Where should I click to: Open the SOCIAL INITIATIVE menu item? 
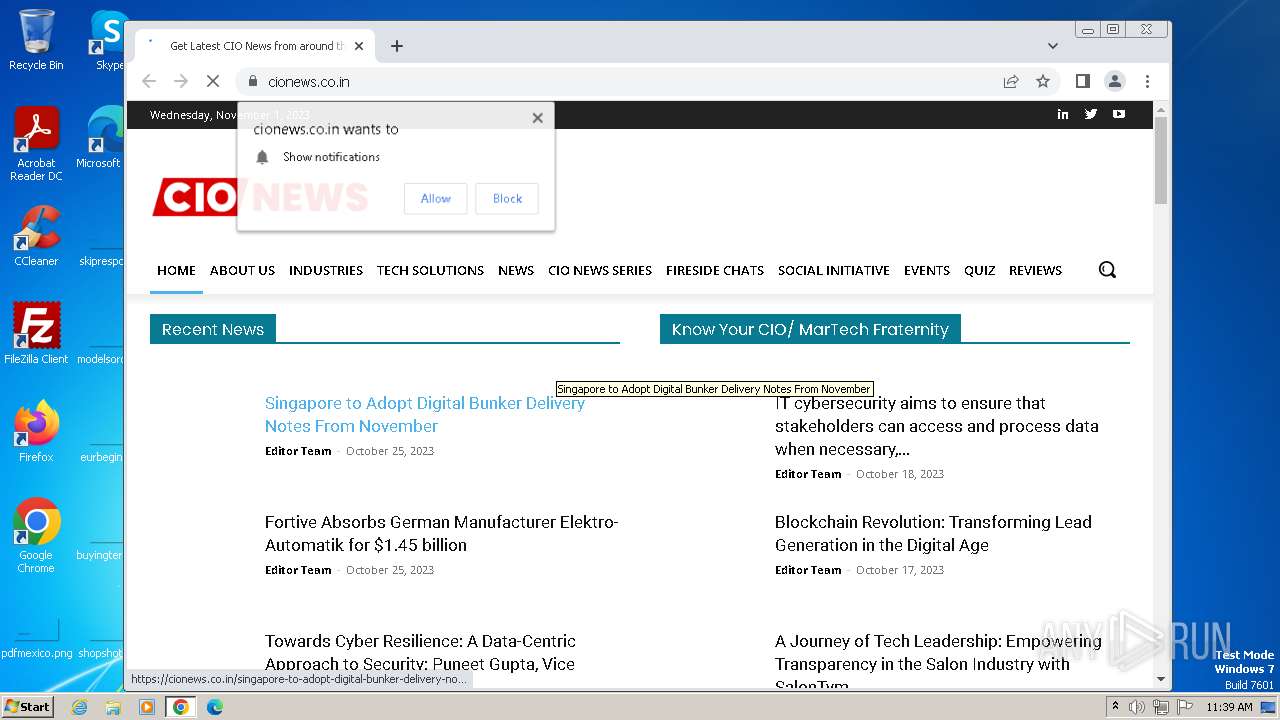click(x=834, y=270)
